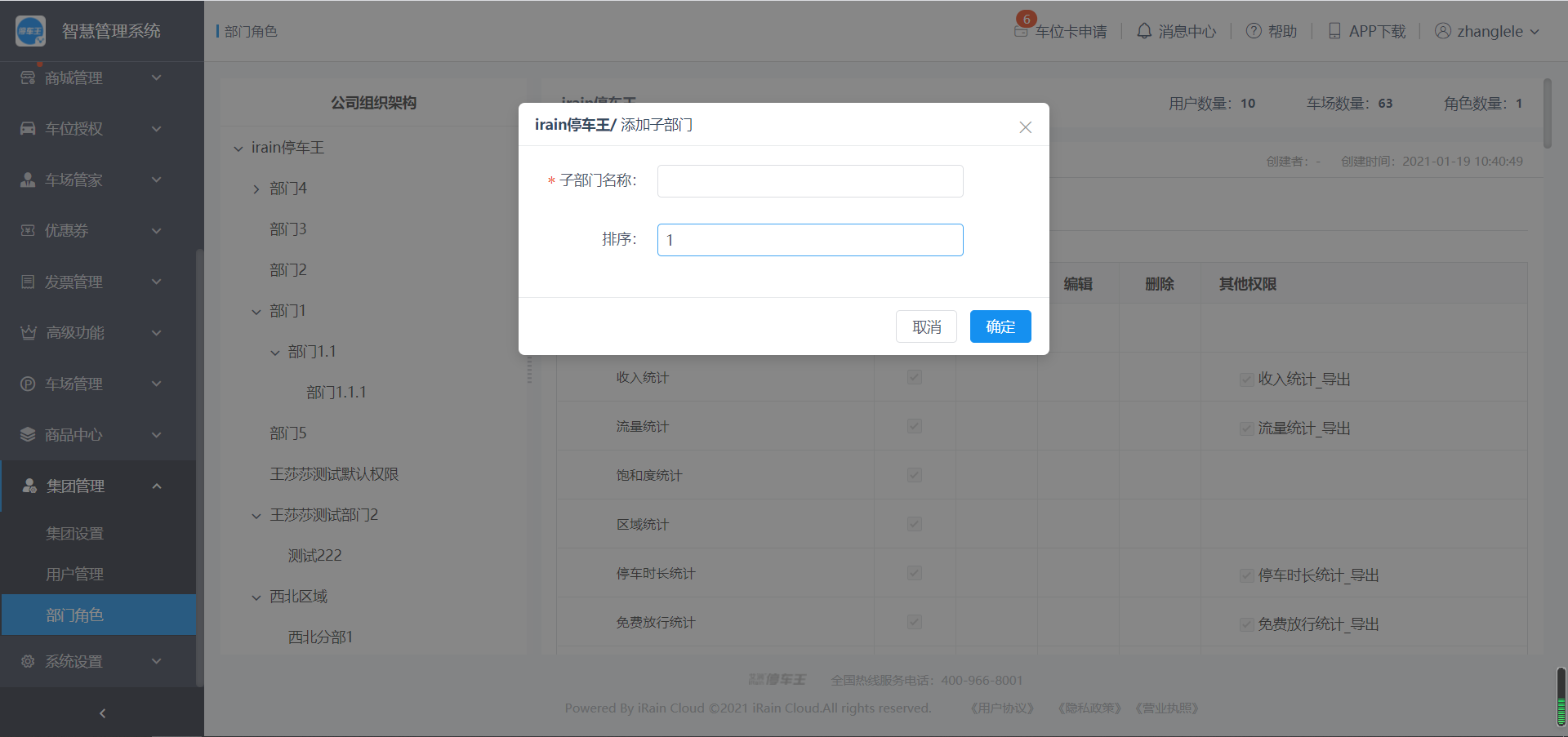Collapse the 部门1.1 tree node

pyautogui.click(x=275, y=353)
